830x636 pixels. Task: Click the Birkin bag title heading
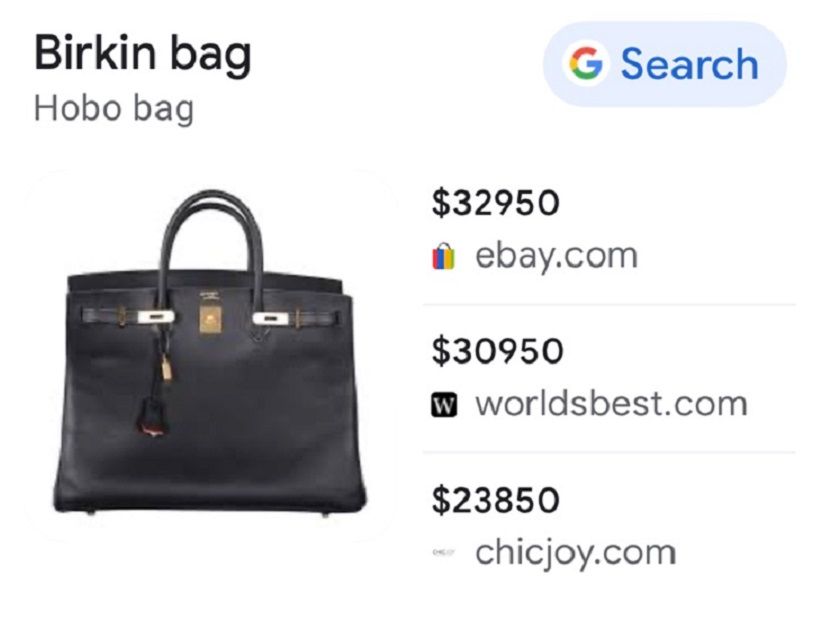tap(143, 54)
